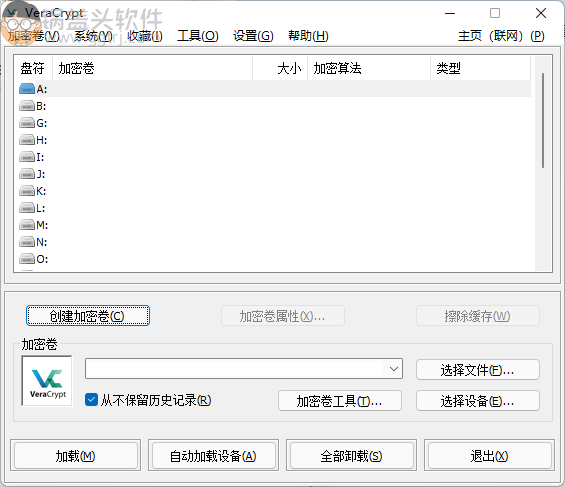Sort by the 盘符 column header
This screenshot has height=487, width=565.
click(x=33, y=68)
